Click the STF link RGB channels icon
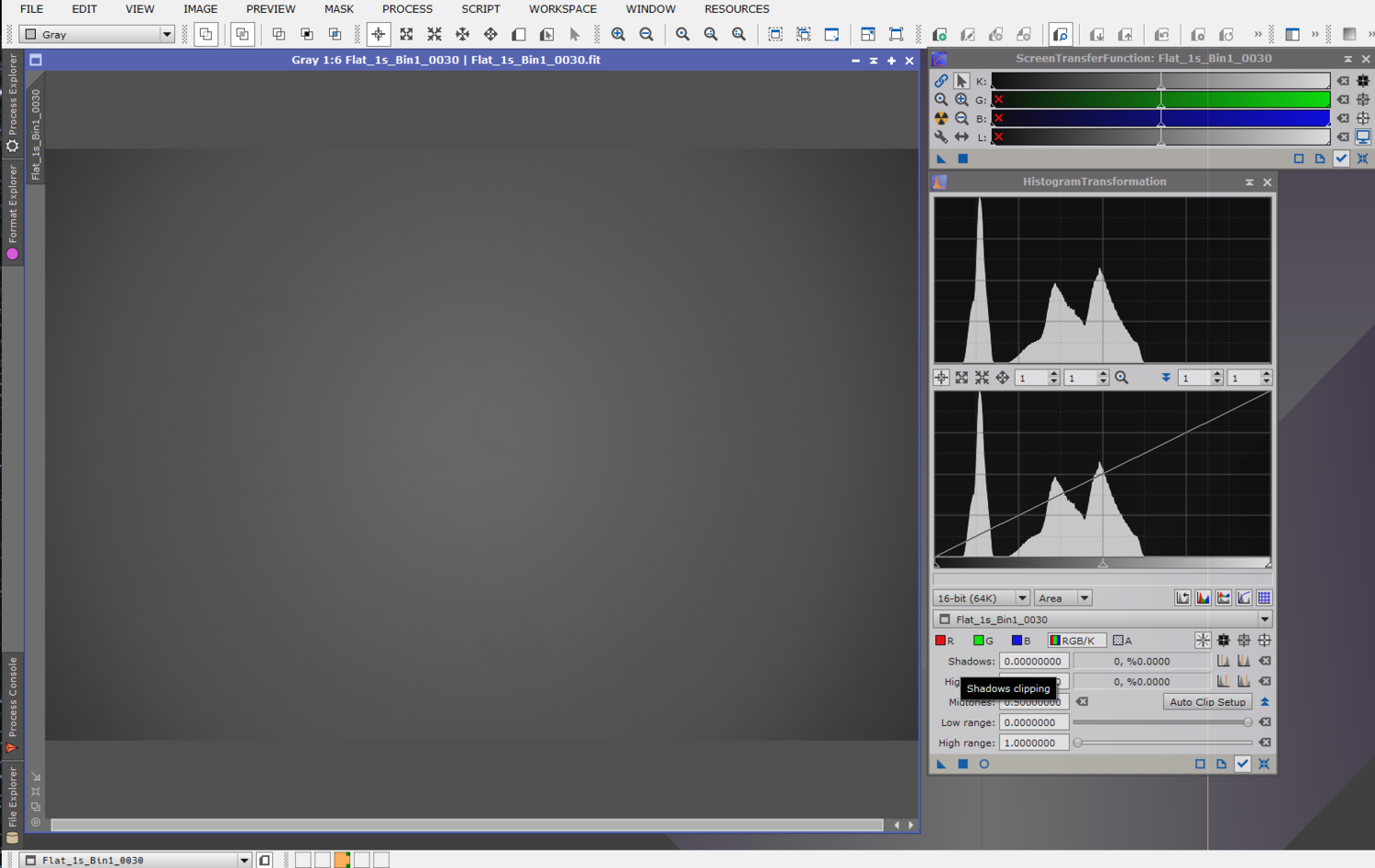Image resolution: width=1375 pixels, height=868 pixels. 941,82
